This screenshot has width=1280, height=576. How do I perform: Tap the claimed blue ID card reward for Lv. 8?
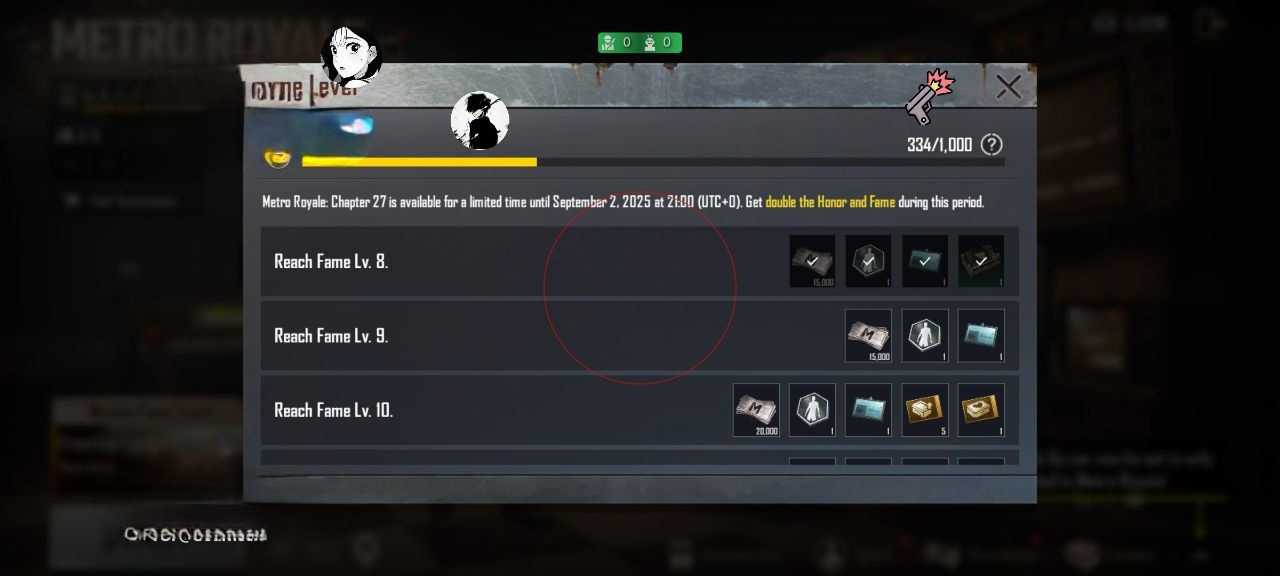(925, 261)
